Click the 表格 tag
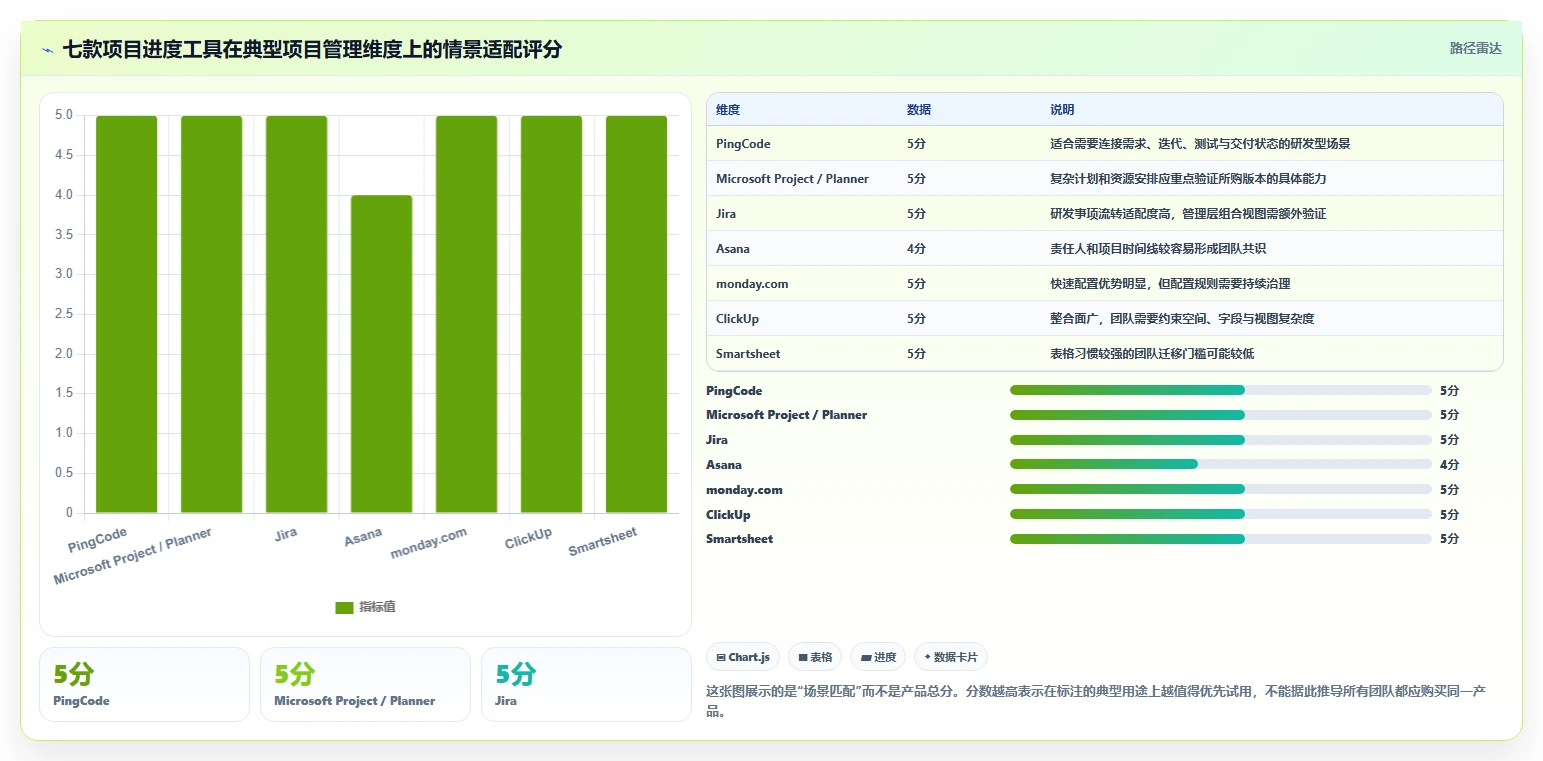The image size is (1543, 761). coord(815,657)
